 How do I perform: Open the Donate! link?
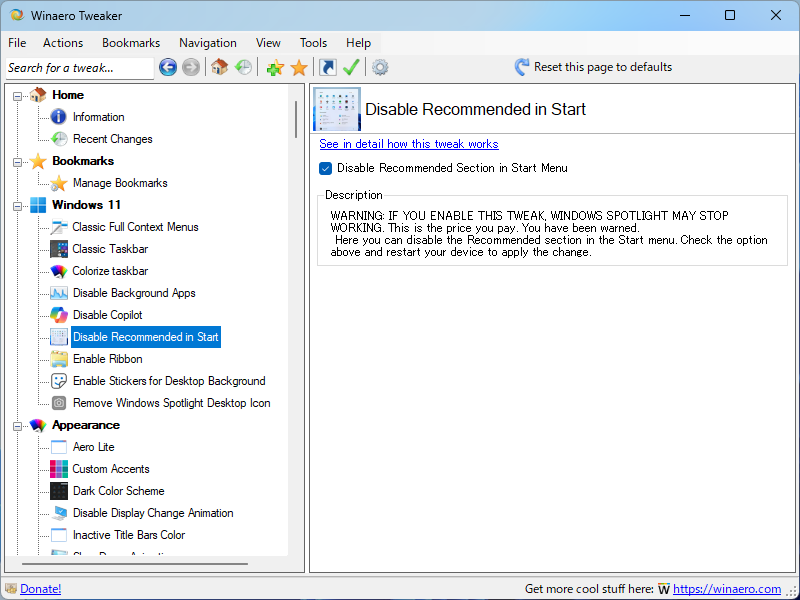coord(41,589)
